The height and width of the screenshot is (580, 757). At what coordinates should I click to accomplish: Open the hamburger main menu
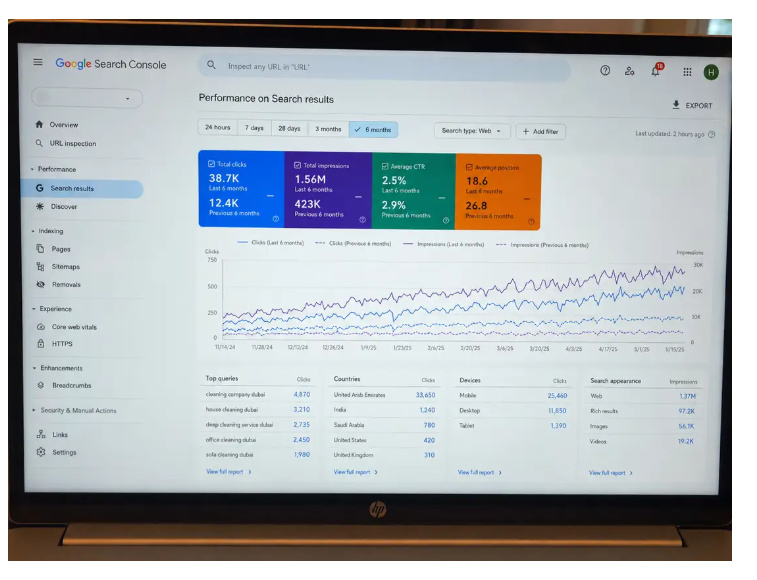pos(38,62)
